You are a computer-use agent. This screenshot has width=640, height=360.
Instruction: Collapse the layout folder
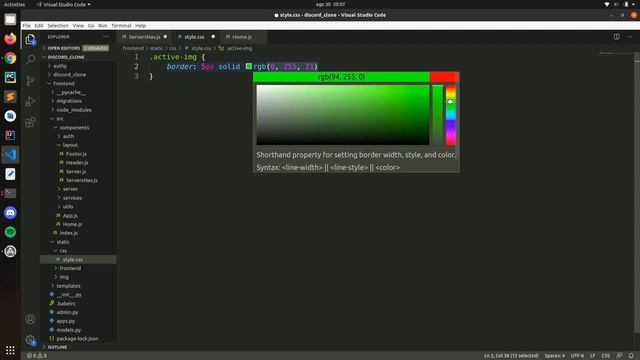click(x=70, y=145)
